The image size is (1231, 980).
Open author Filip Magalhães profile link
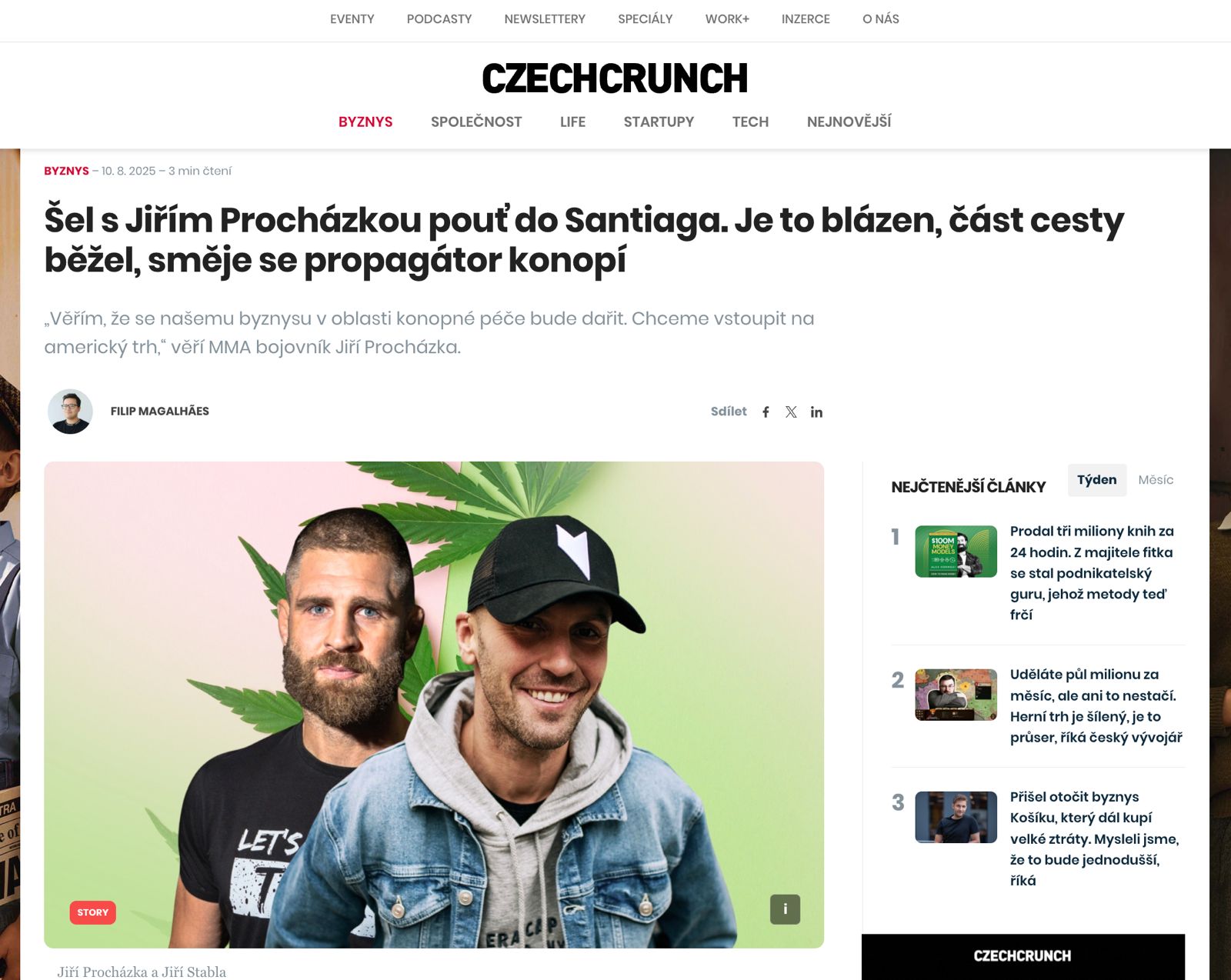(x=160, y=412)
